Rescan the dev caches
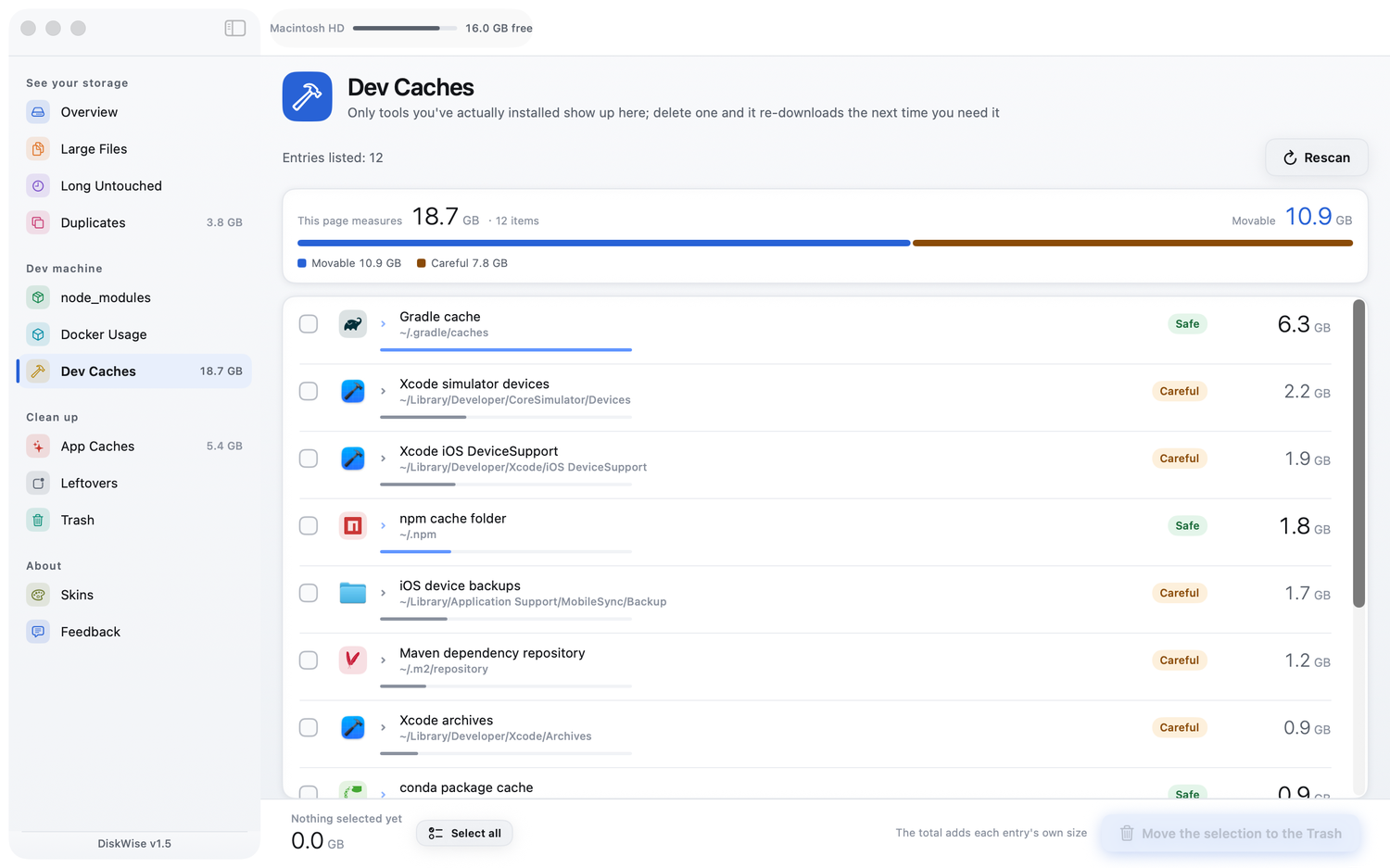This screenshot has width=1390, height=868. pyautogui.click(x=1316, y=157)
